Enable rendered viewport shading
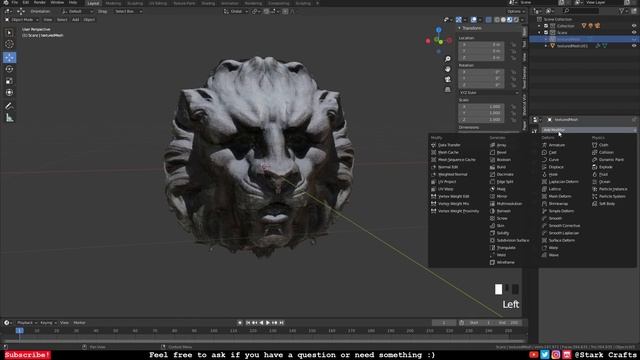The height and width of the screenshot is (360, 640). [x=516, y=20]
